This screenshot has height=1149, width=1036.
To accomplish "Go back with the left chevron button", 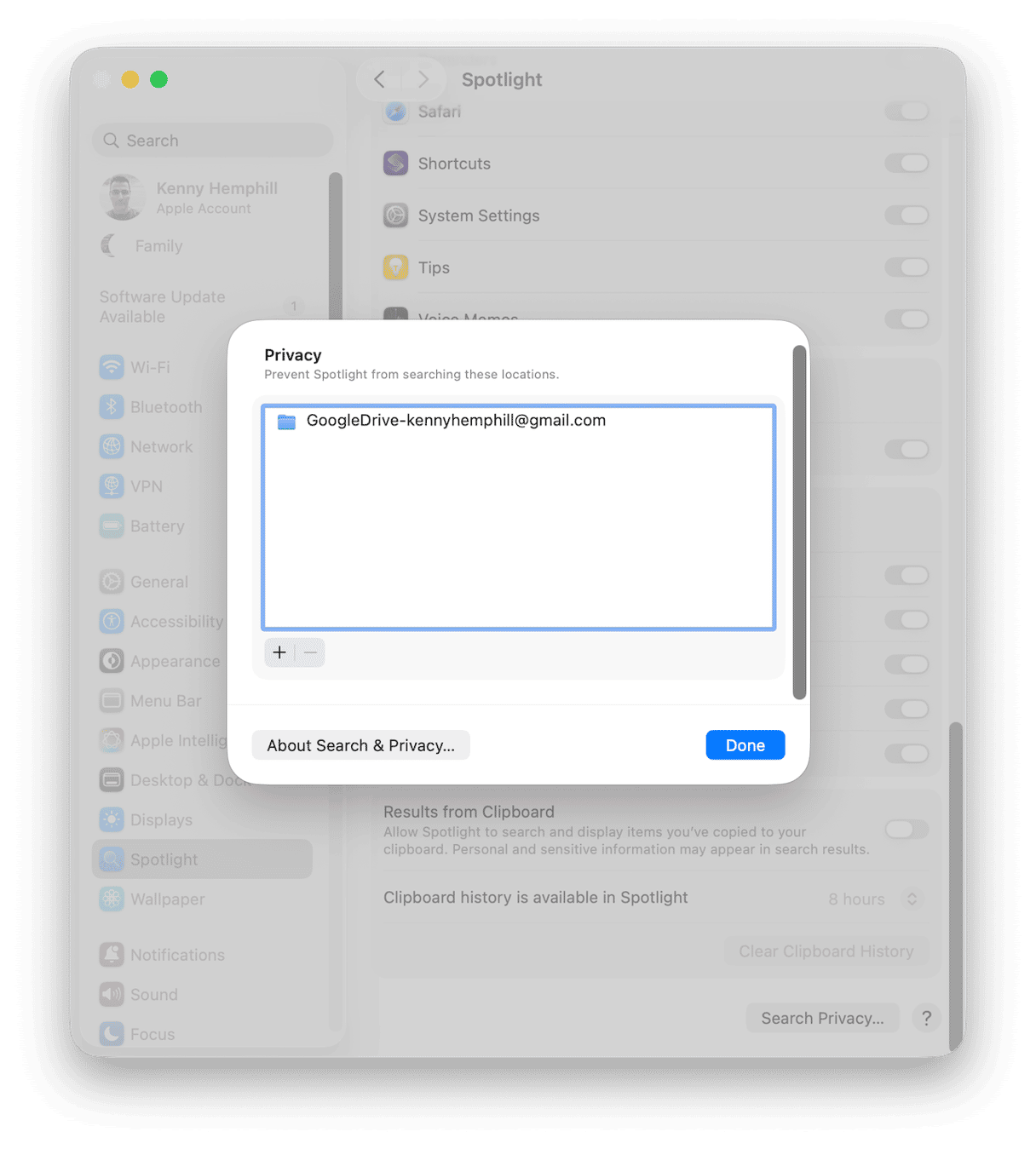I will 380,80.
